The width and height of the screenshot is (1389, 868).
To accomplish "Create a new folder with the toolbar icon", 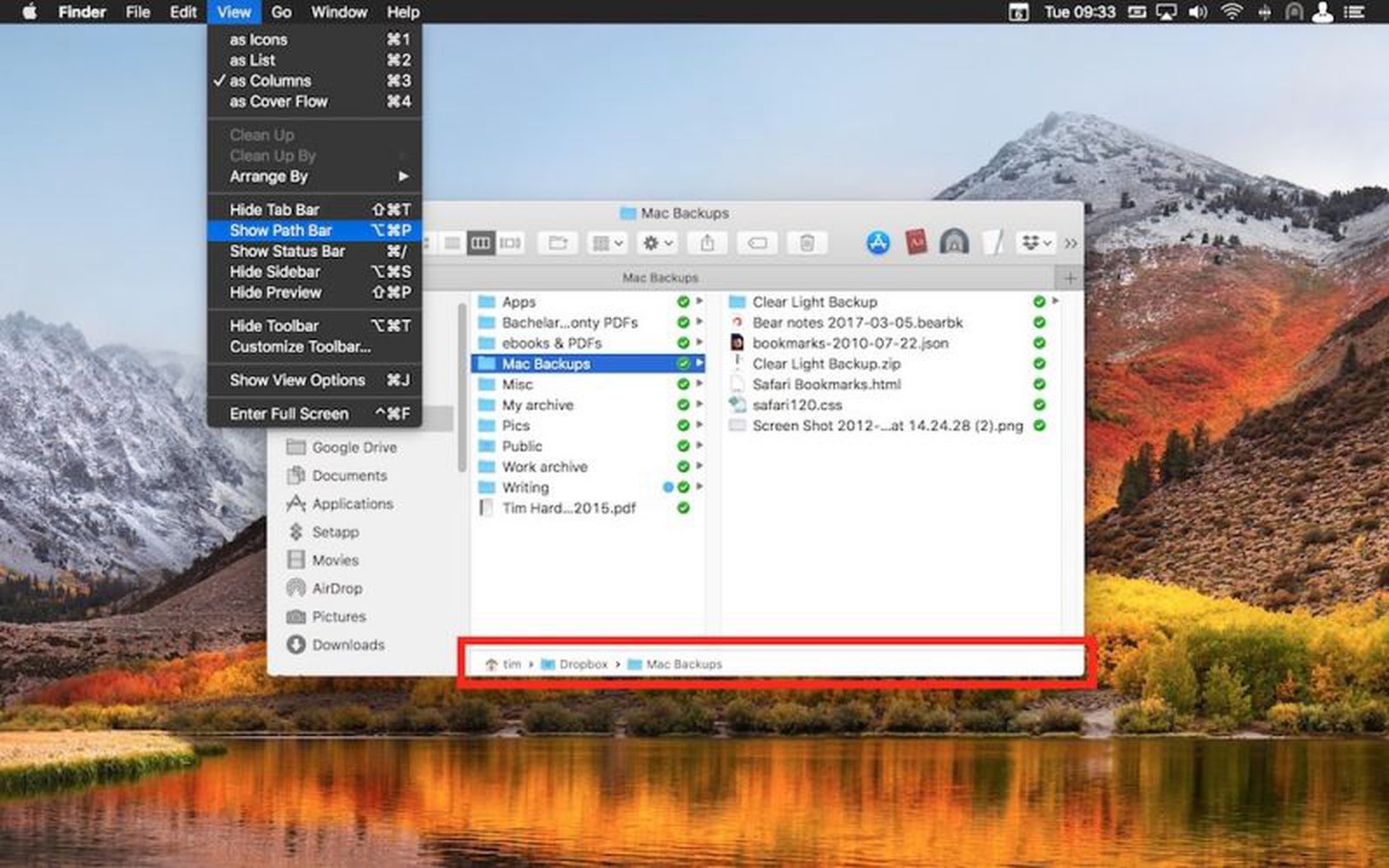I will pyautogui.click(x=557, y=243).
